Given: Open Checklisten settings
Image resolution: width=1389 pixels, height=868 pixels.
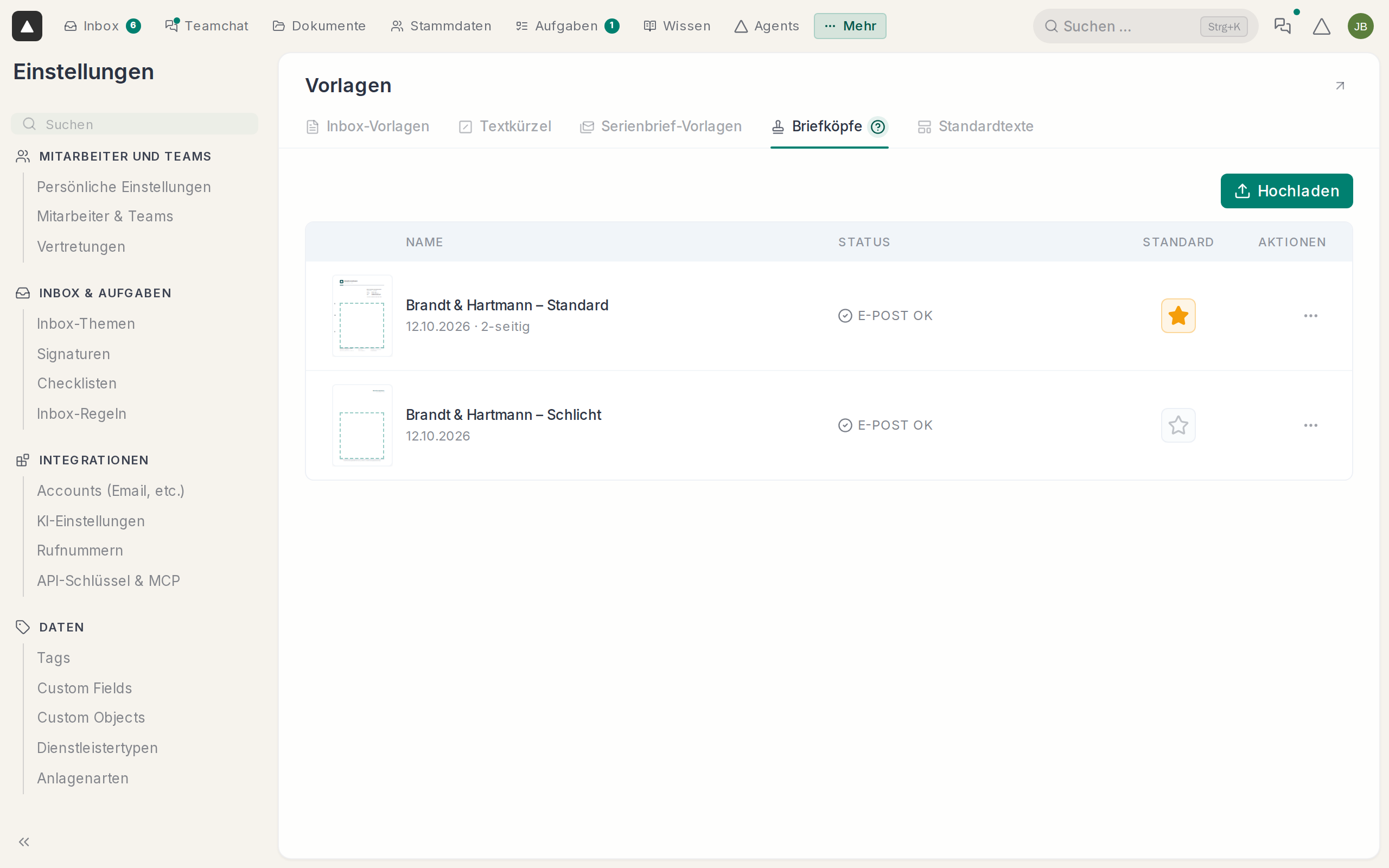Looking at the screenshot, I should click(77, 384).
